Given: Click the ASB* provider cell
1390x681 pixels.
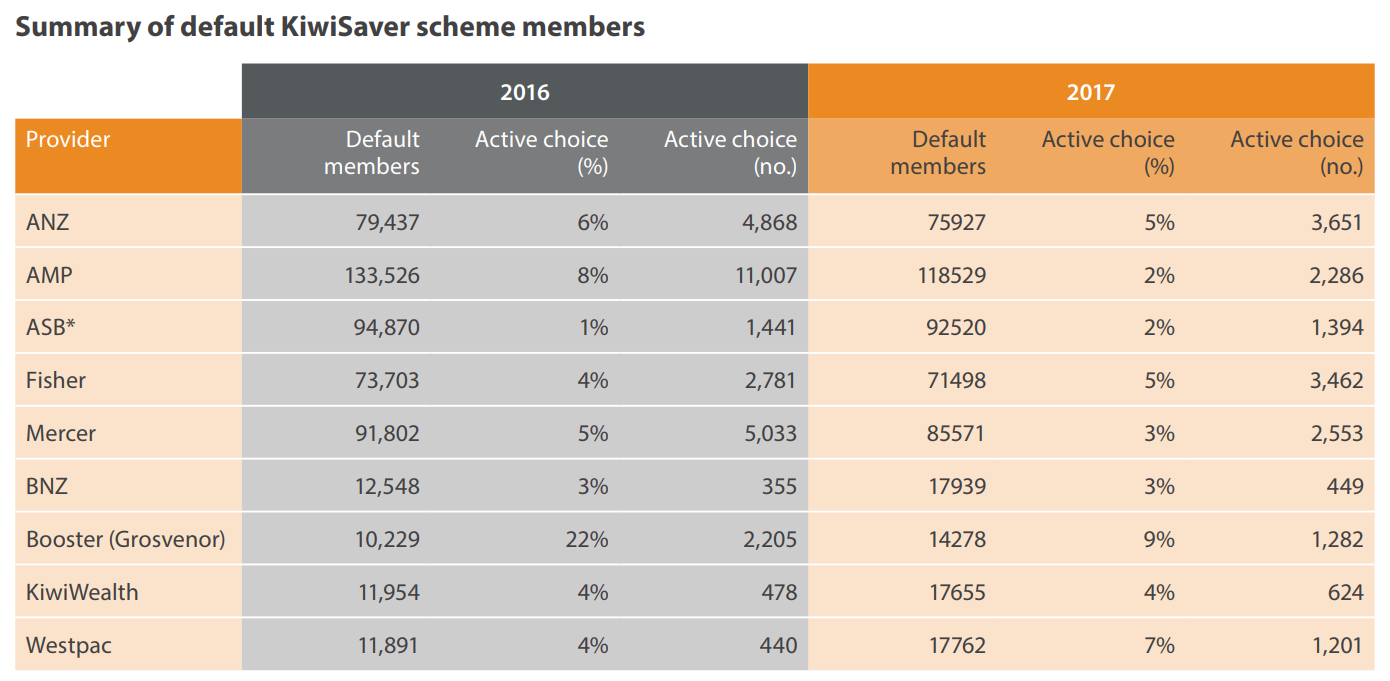Looking at the screenshot, I should [x=51, y=327].
